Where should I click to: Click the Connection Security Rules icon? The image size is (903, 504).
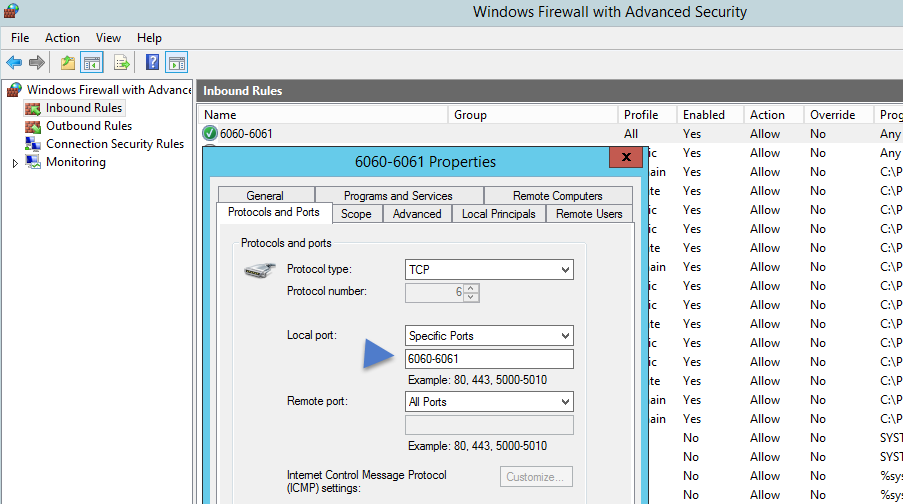point(33,143)
